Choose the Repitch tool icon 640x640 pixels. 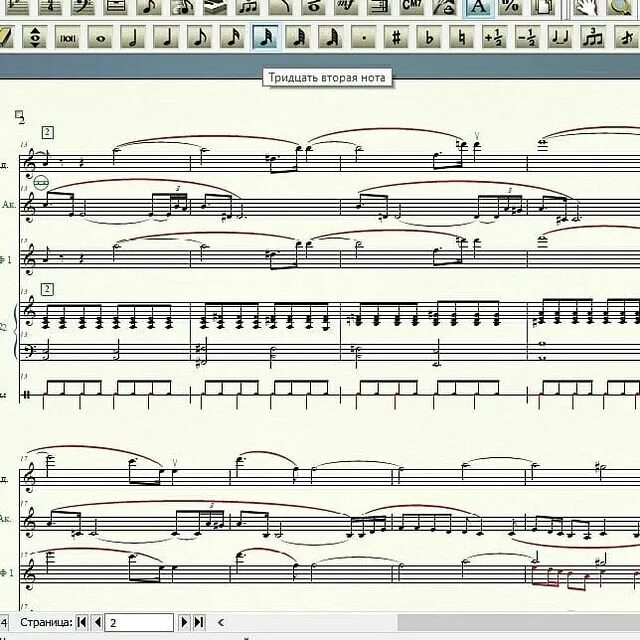point(35,38)
